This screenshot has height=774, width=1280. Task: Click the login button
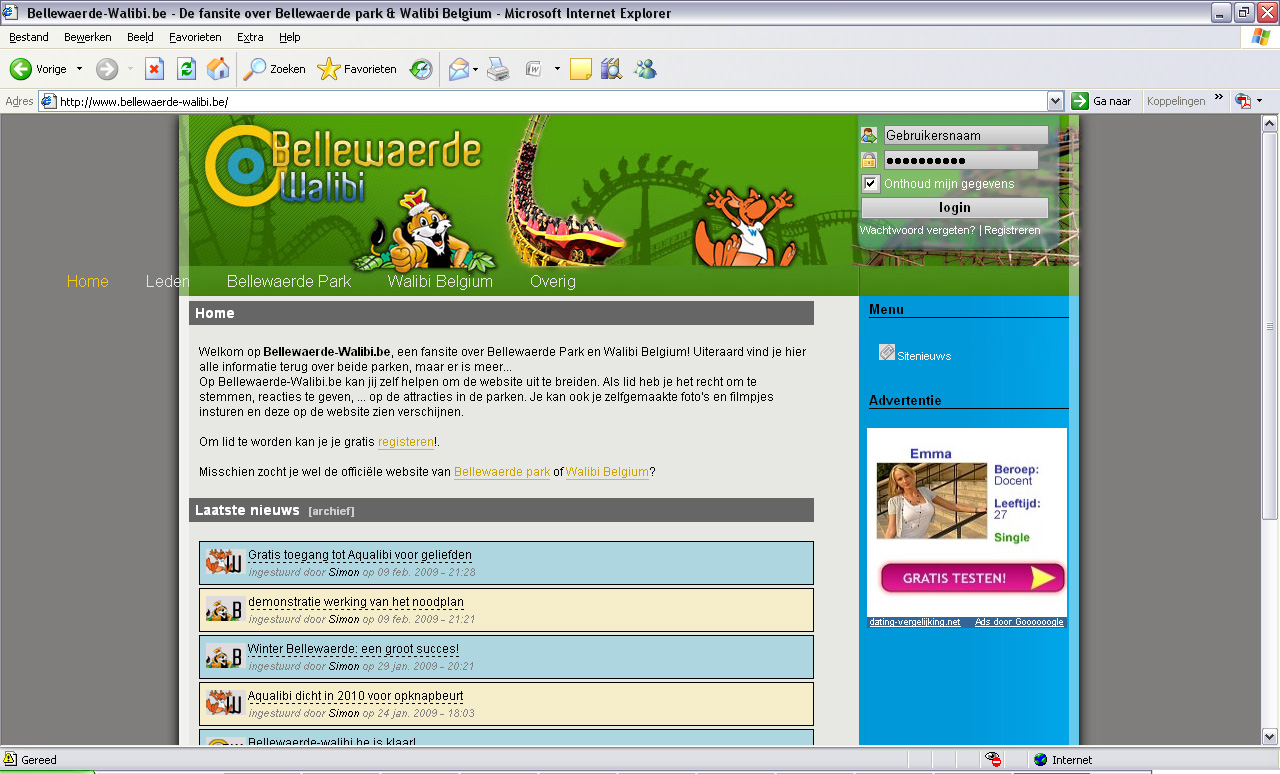954,208
